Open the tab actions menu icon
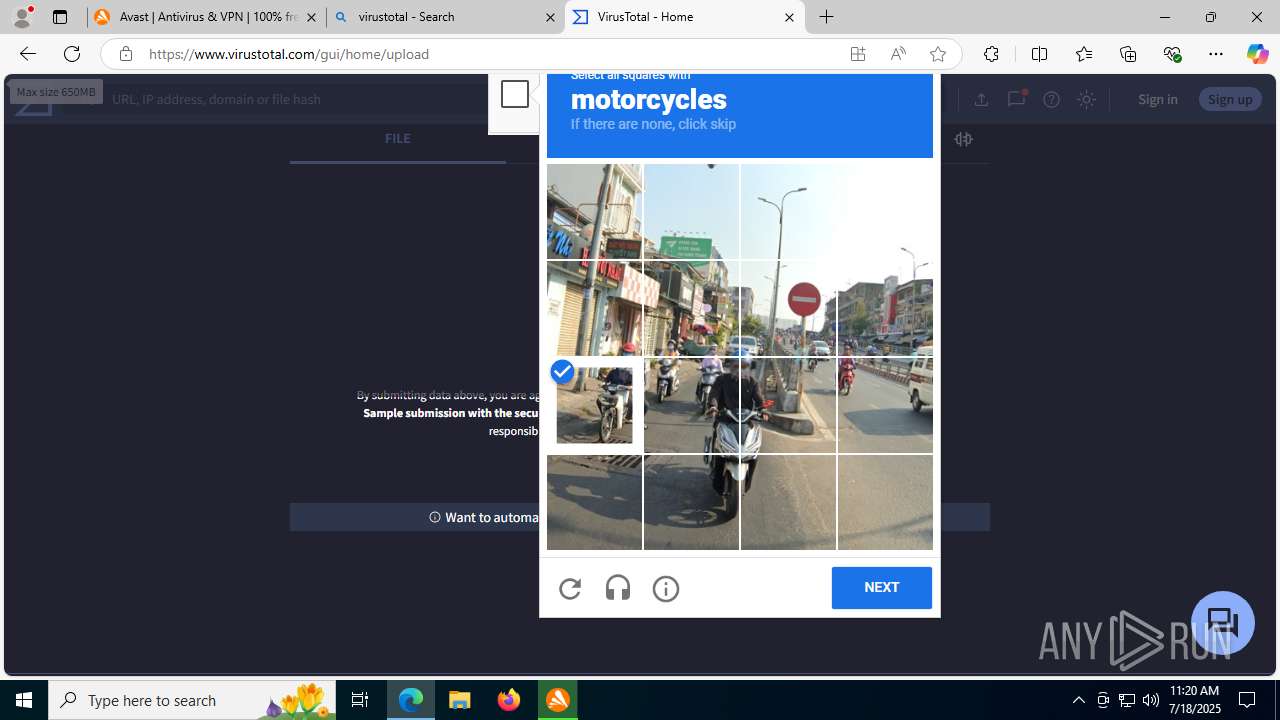 tap(60, 17)
